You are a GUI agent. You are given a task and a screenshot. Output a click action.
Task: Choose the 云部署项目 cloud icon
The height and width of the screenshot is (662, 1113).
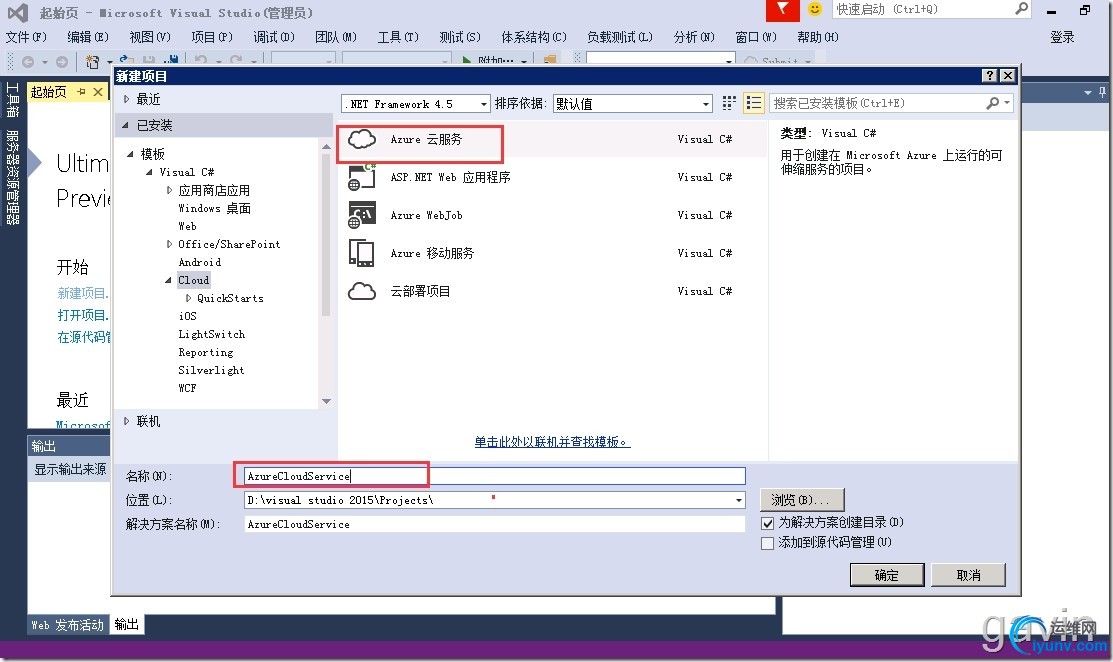(362, 291)
